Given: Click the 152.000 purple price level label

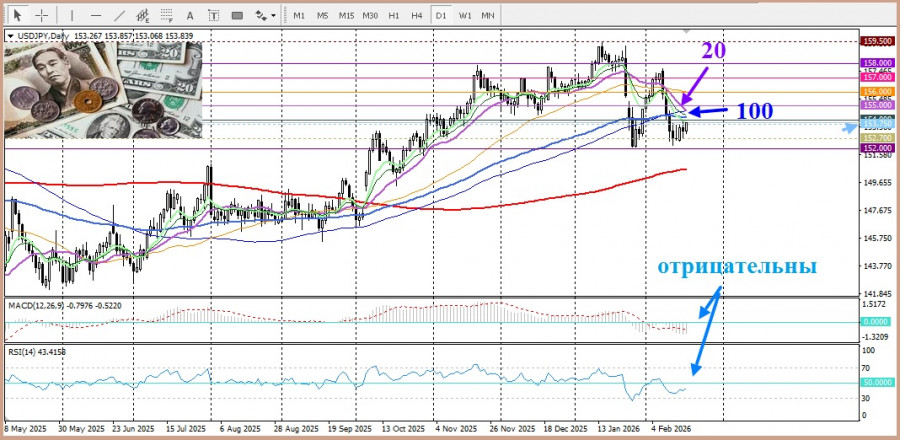Looking at the screenshot, I should point(877,147).
